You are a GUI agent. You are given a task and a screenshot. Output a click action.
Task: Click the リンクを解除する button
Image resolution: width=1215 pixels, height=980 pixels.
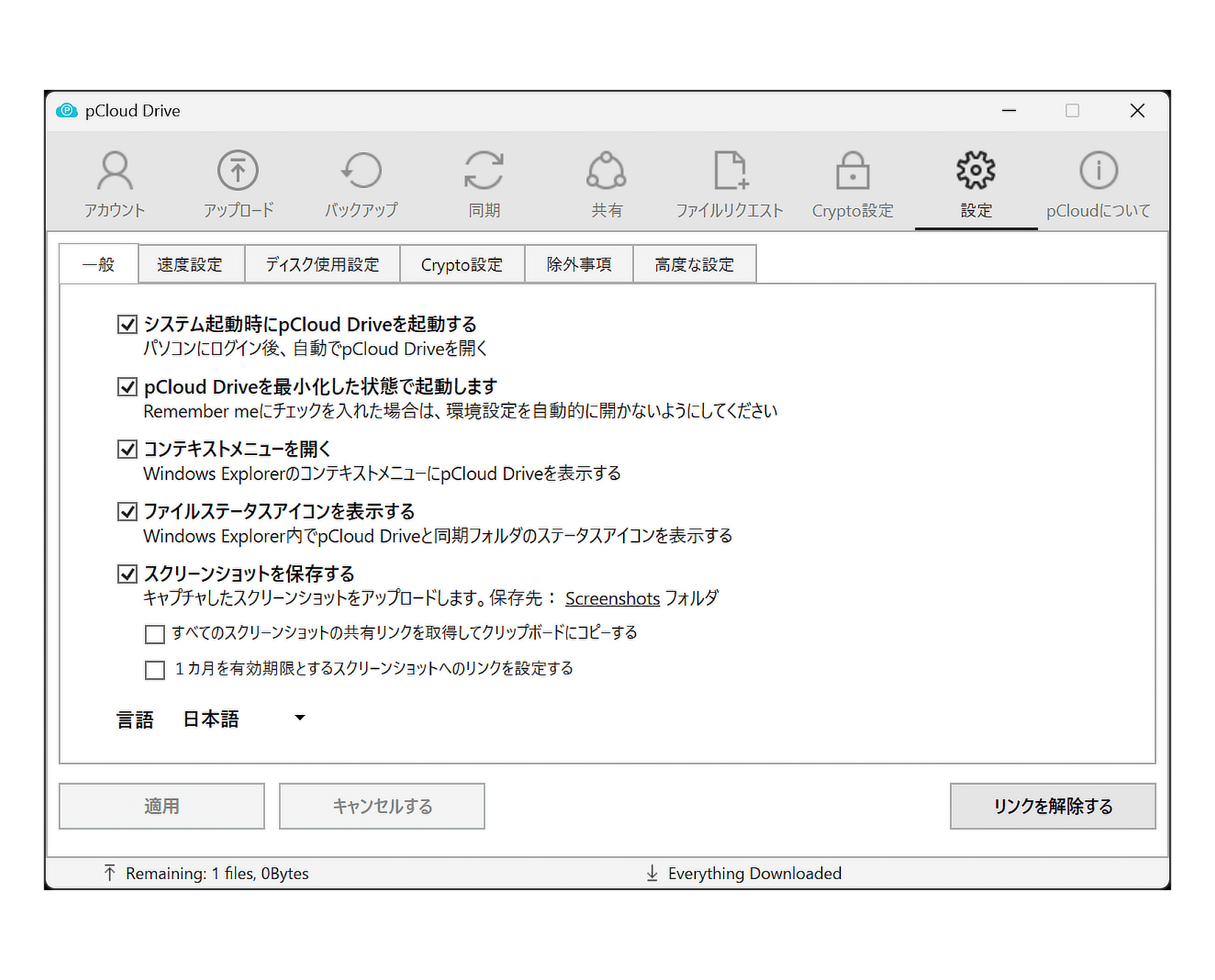click(x=1053, y=806)
